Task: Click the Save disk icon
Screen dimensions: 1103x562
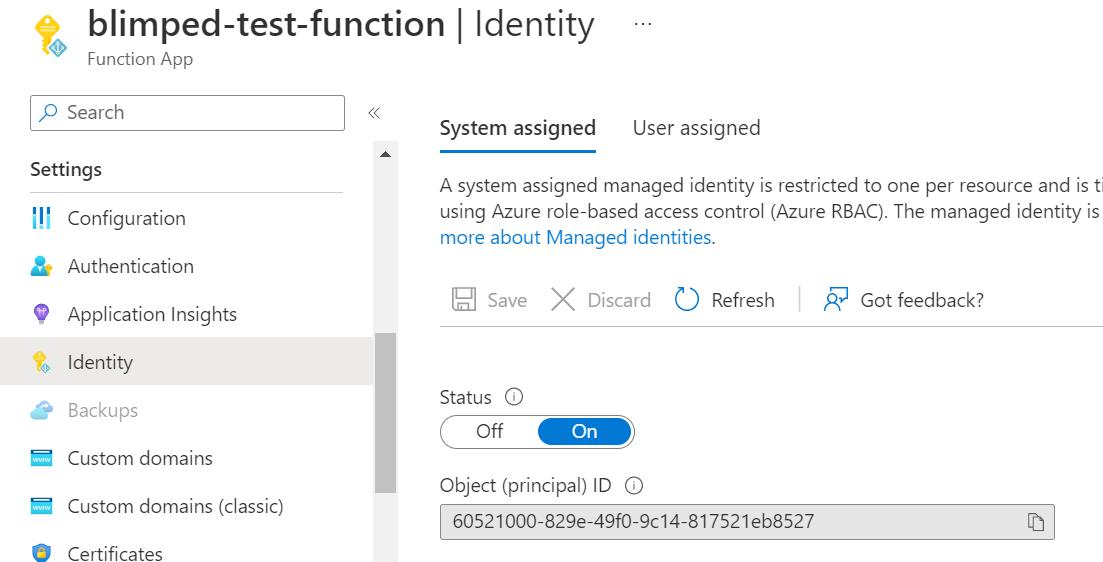Action: tap(464, 300)
